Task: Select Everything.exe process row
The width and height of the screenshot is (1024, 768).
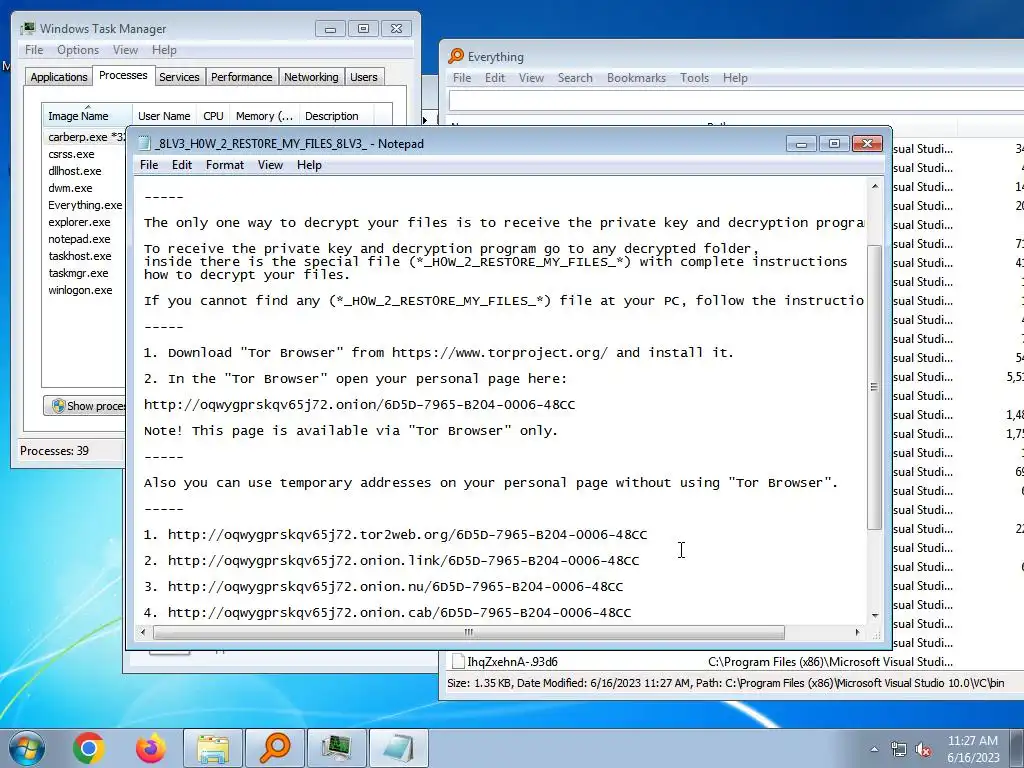Action: click(85, 205)
